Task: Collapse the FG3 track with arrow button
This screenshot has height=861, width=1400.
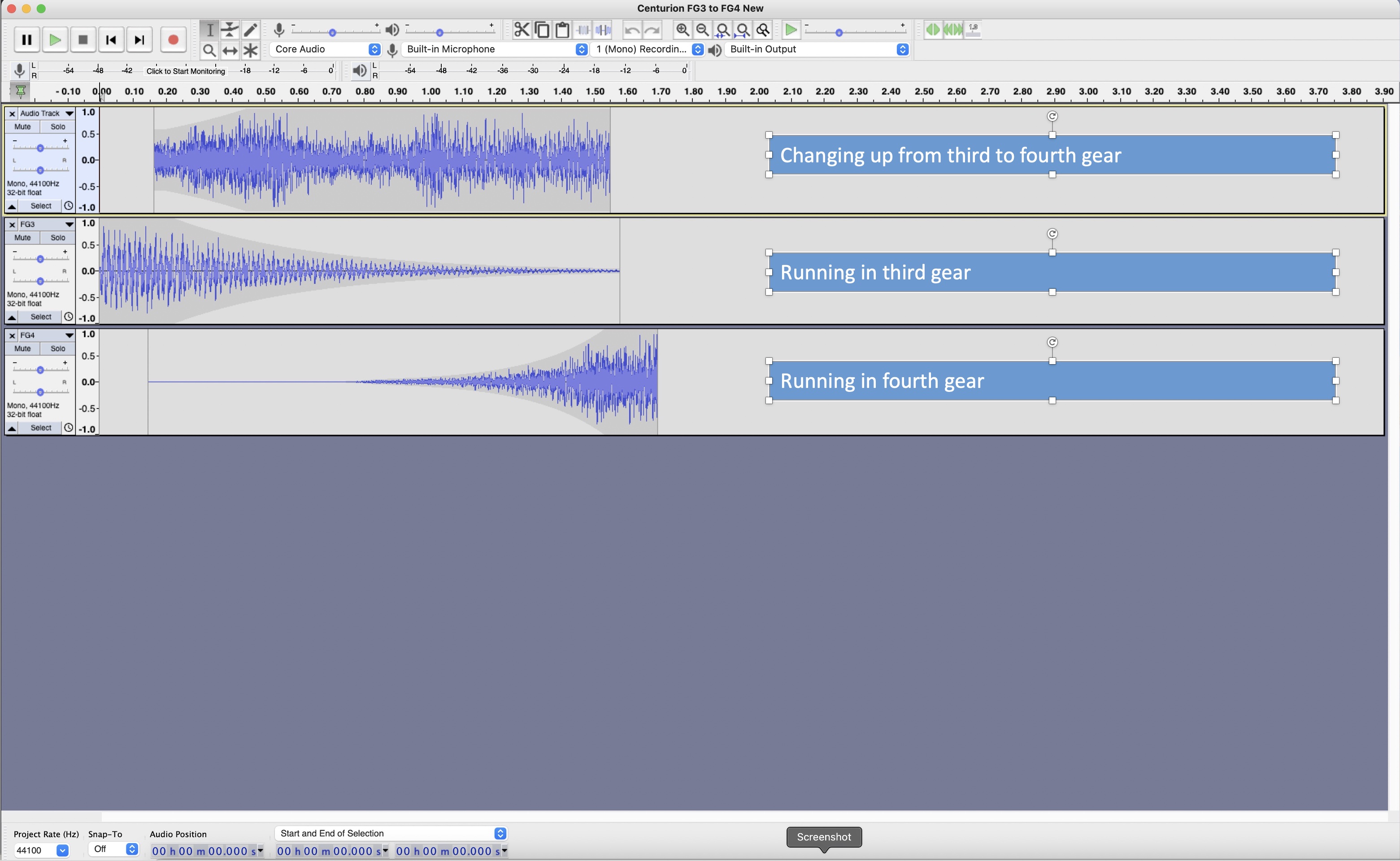Action: pyautogui.click(x=12, y=317)
